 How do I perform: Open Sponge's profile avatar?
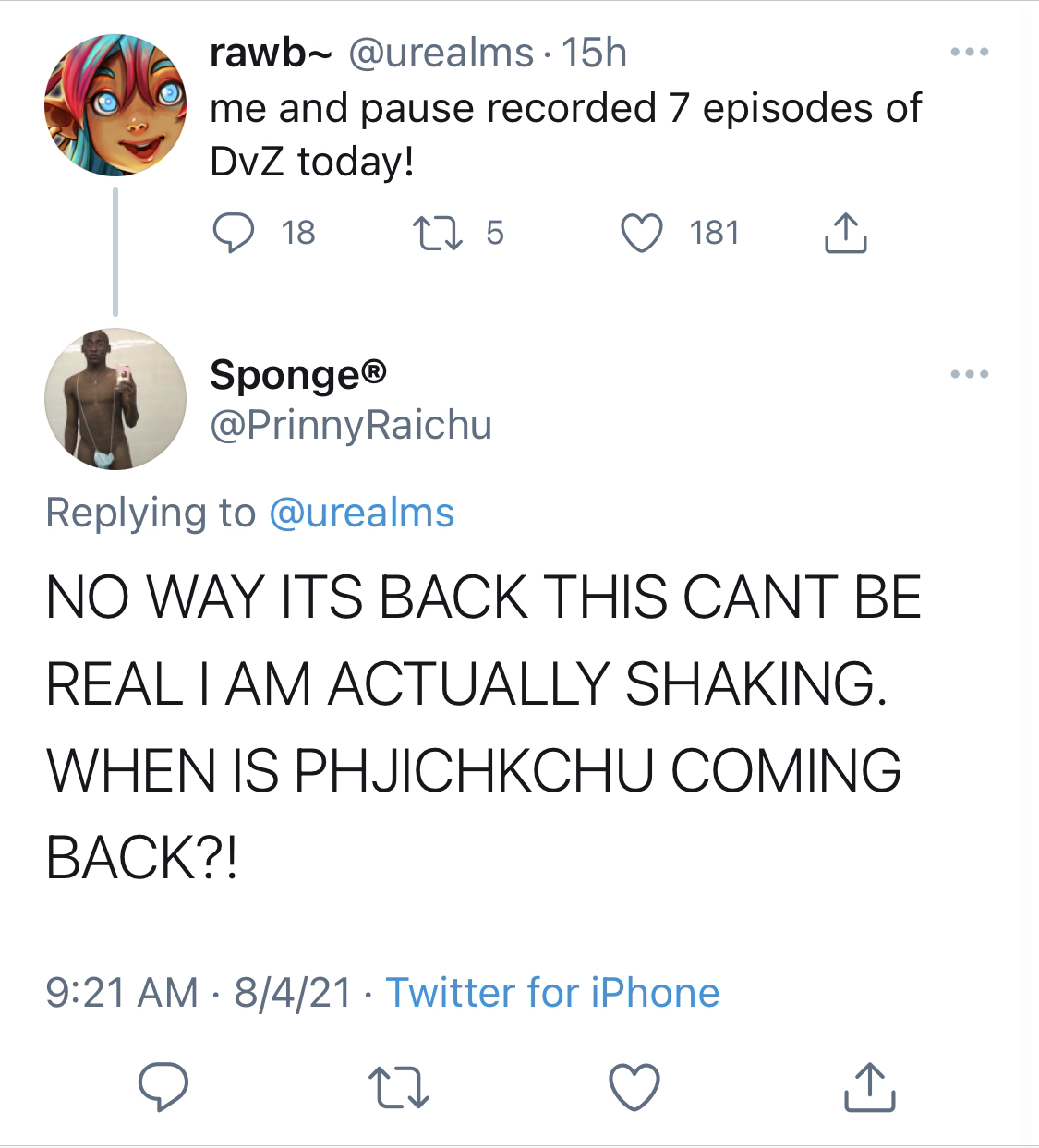pos(115,399)
